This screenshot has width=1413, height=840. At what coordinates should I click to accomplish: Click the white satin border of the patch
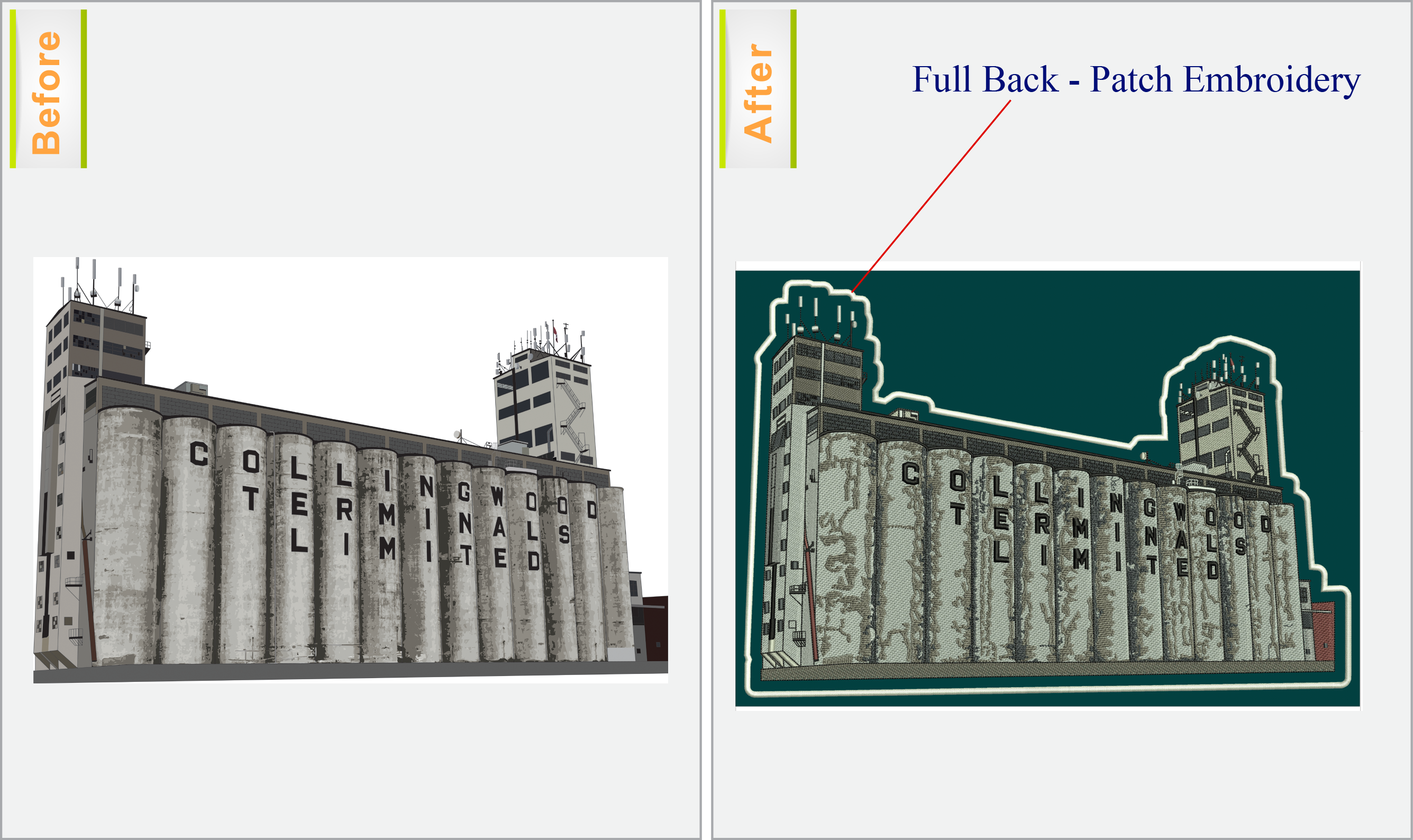[1047, 689]
